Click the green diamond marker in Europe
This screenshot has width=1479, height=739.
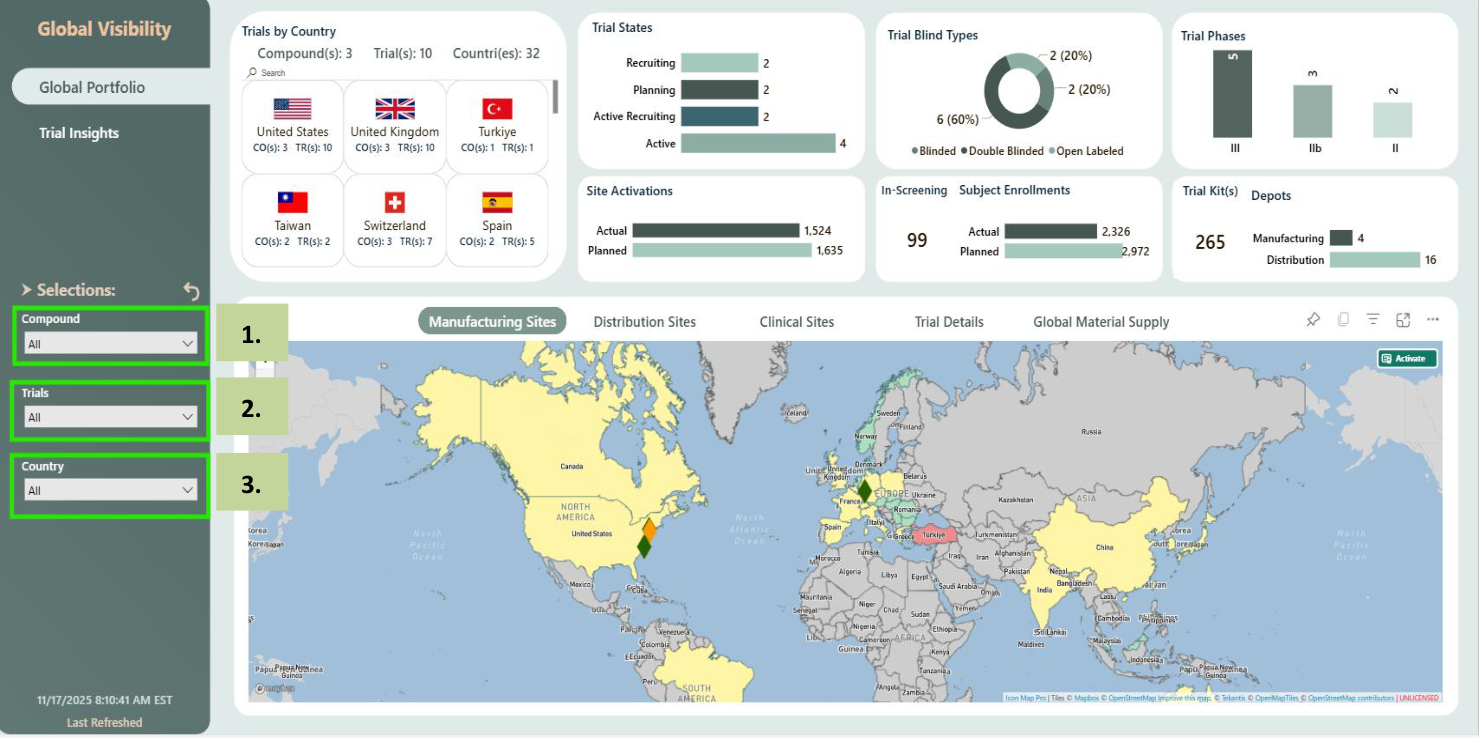864,490
